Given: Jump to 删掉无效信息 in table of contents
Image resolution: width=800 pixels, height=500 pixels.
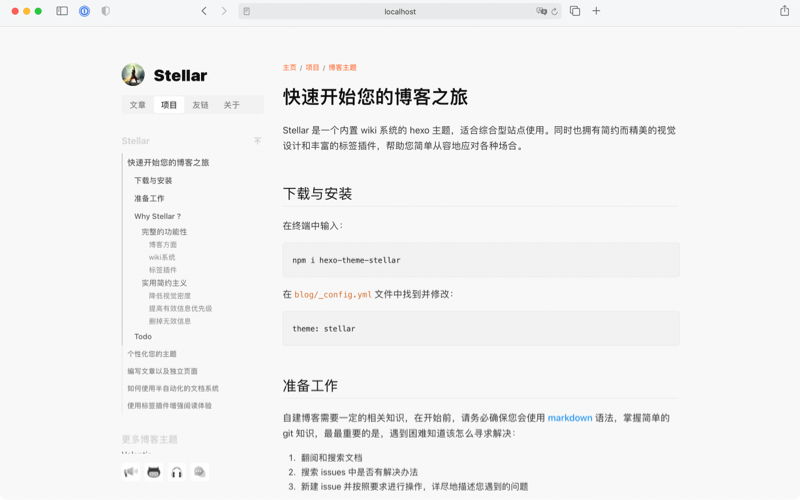Looking at the screenshot, I should pos(170,321).
